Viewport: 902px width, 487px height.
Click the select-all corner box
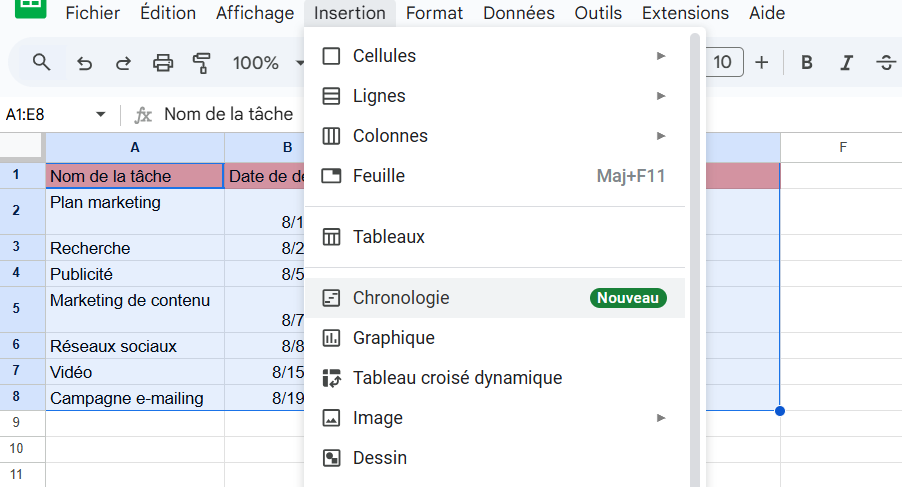click(22, 147)
